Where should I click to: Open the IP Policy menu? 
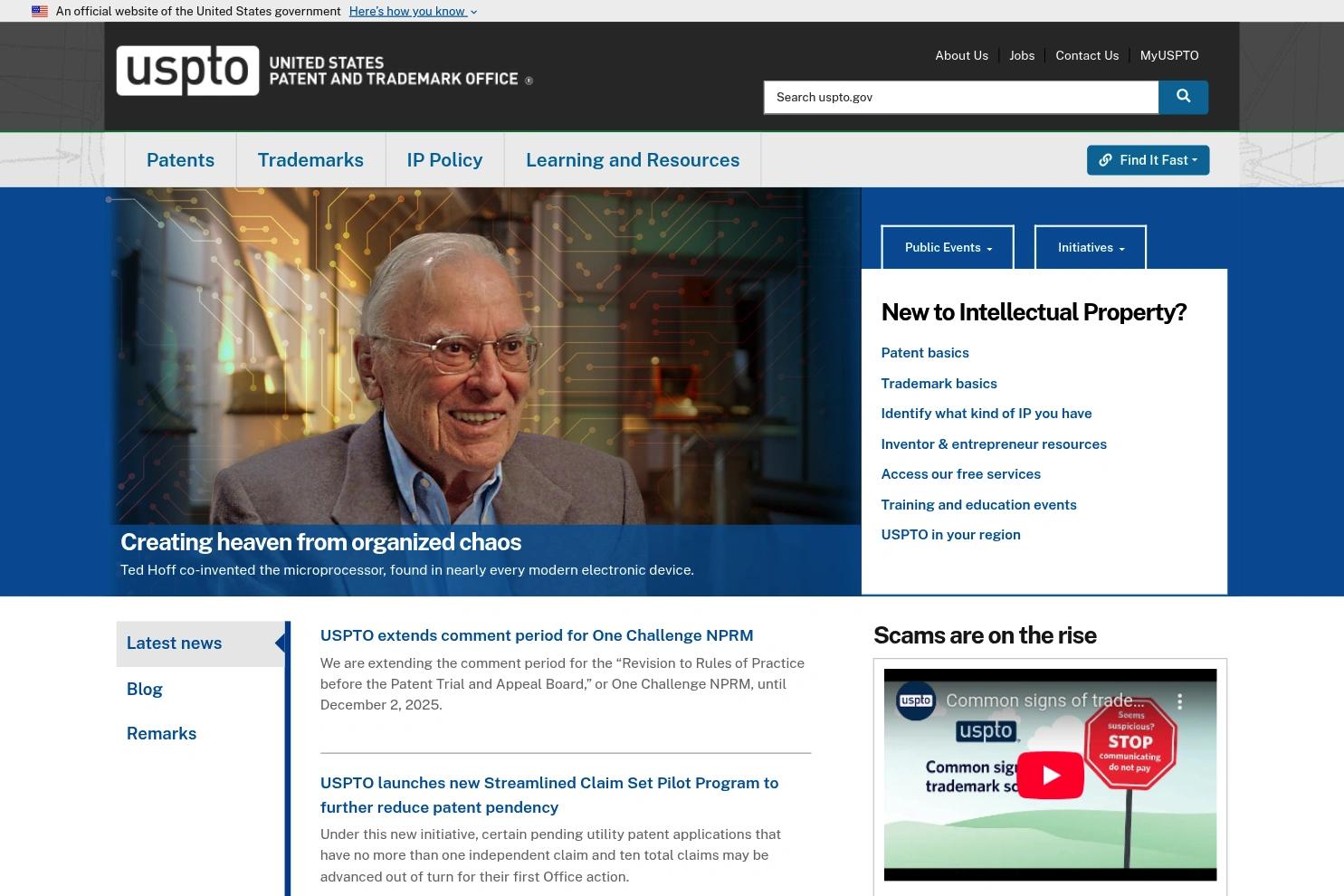pyautogui.click(x=444, y=160)
